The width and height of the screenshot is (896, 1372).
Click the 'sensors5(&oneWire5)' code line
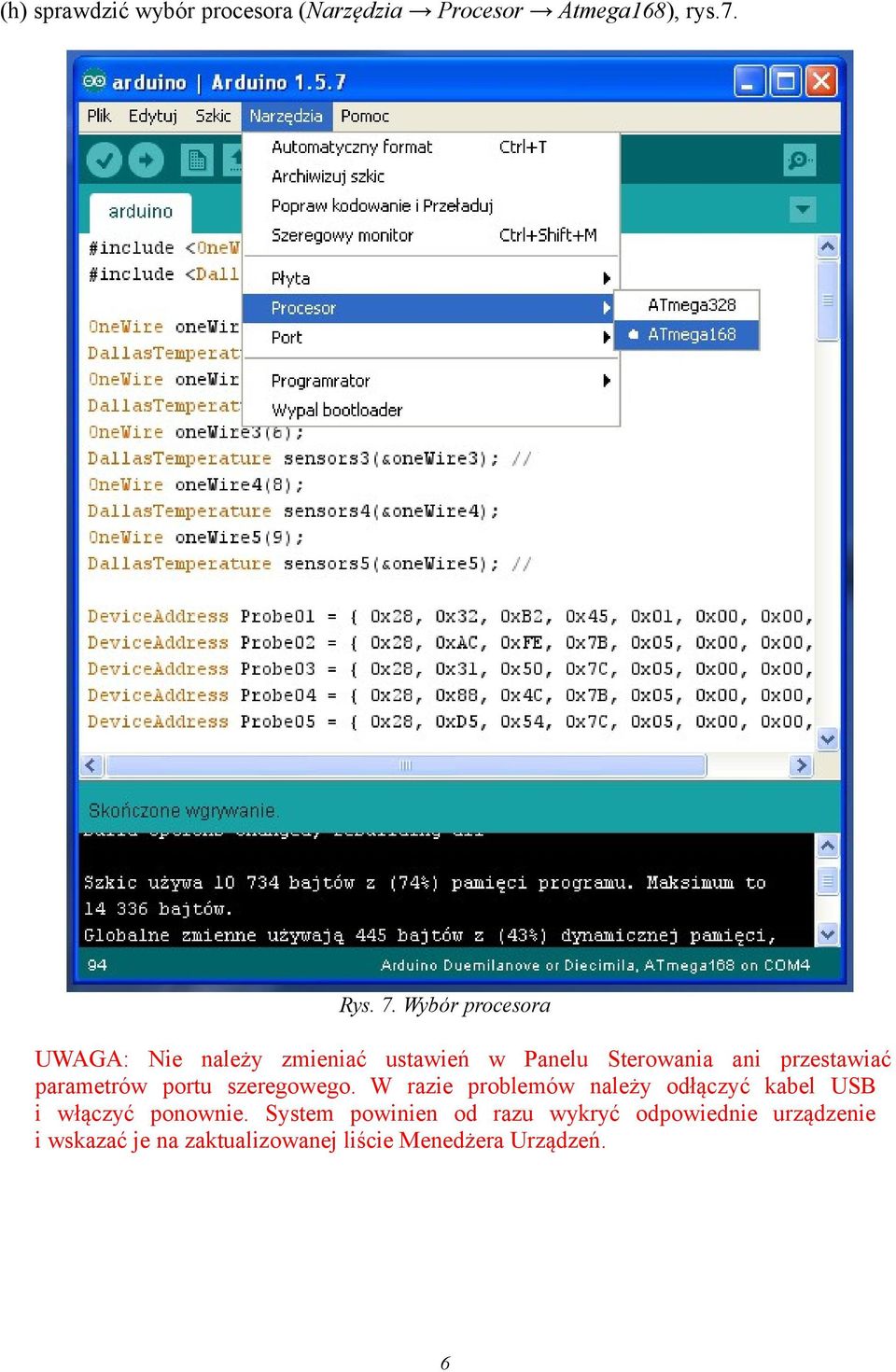point(309,564)
